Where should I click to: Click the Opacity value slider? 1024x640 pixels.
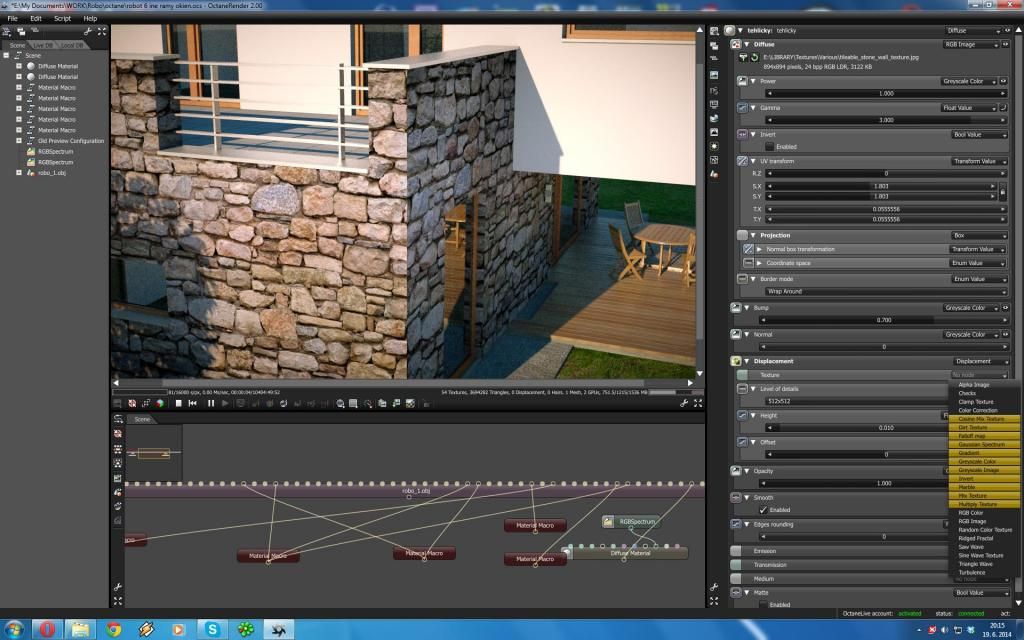pyautogui.click(x=883, y=484)
